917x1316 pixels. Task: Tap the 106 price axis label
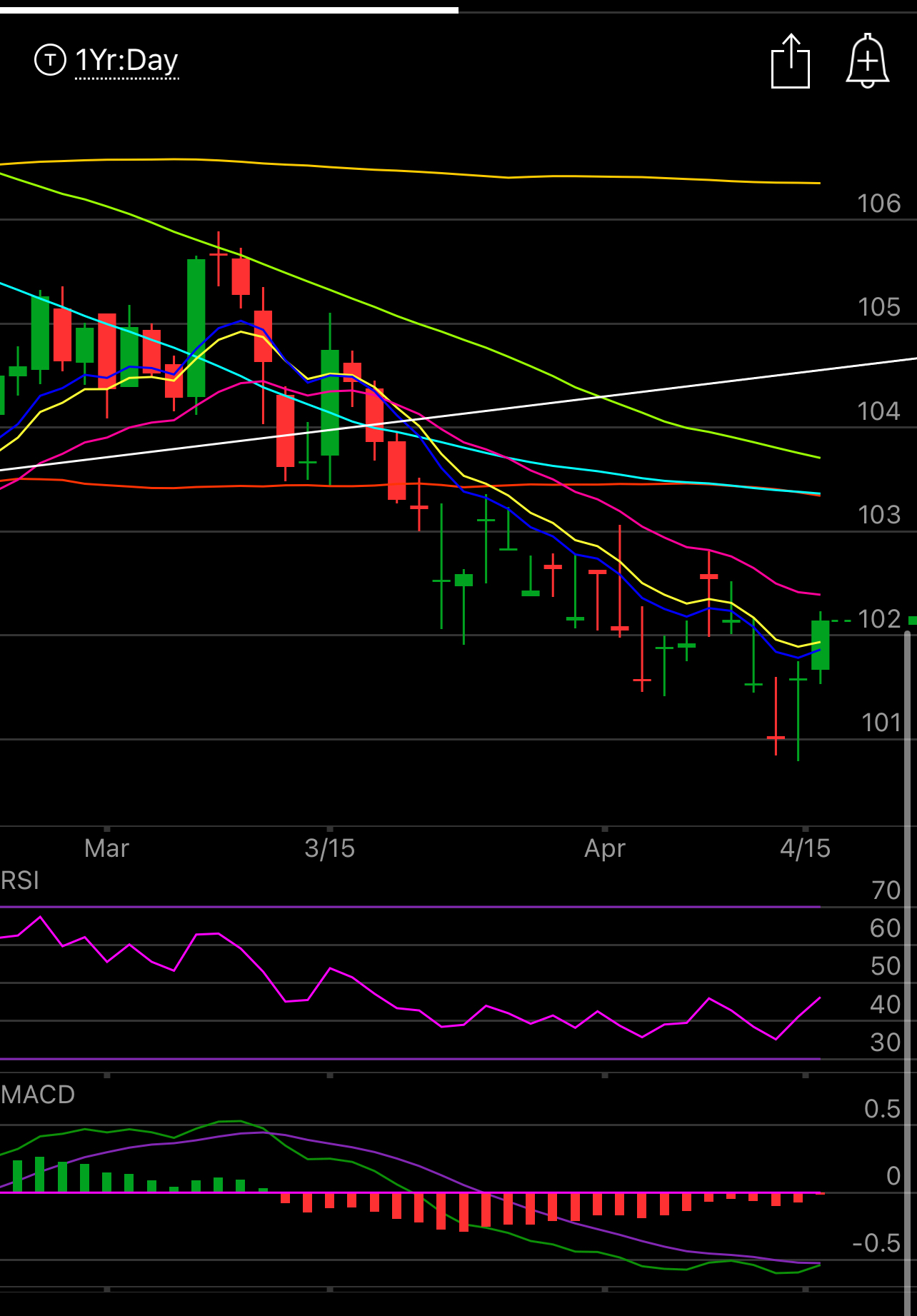pos(879,204)
